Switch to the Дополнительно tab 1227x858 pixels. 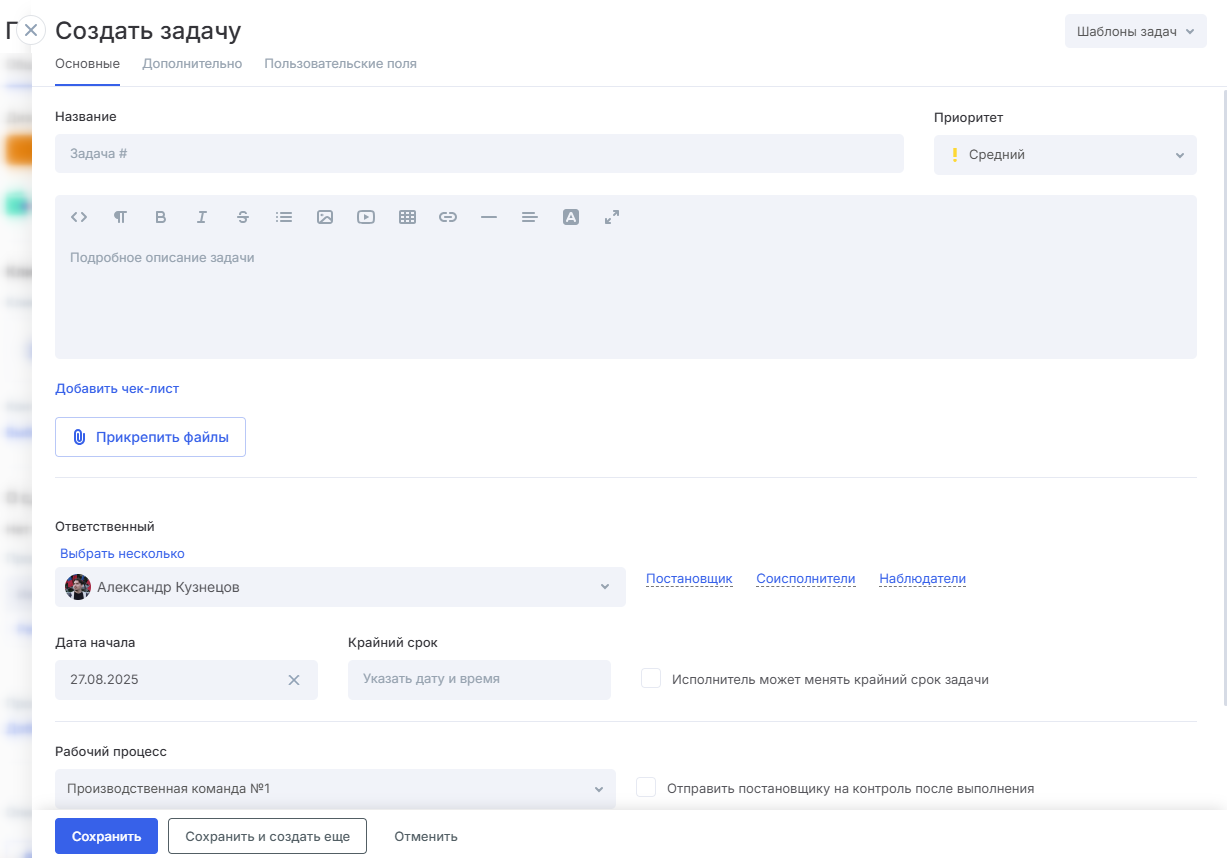(x=192, y=64)
